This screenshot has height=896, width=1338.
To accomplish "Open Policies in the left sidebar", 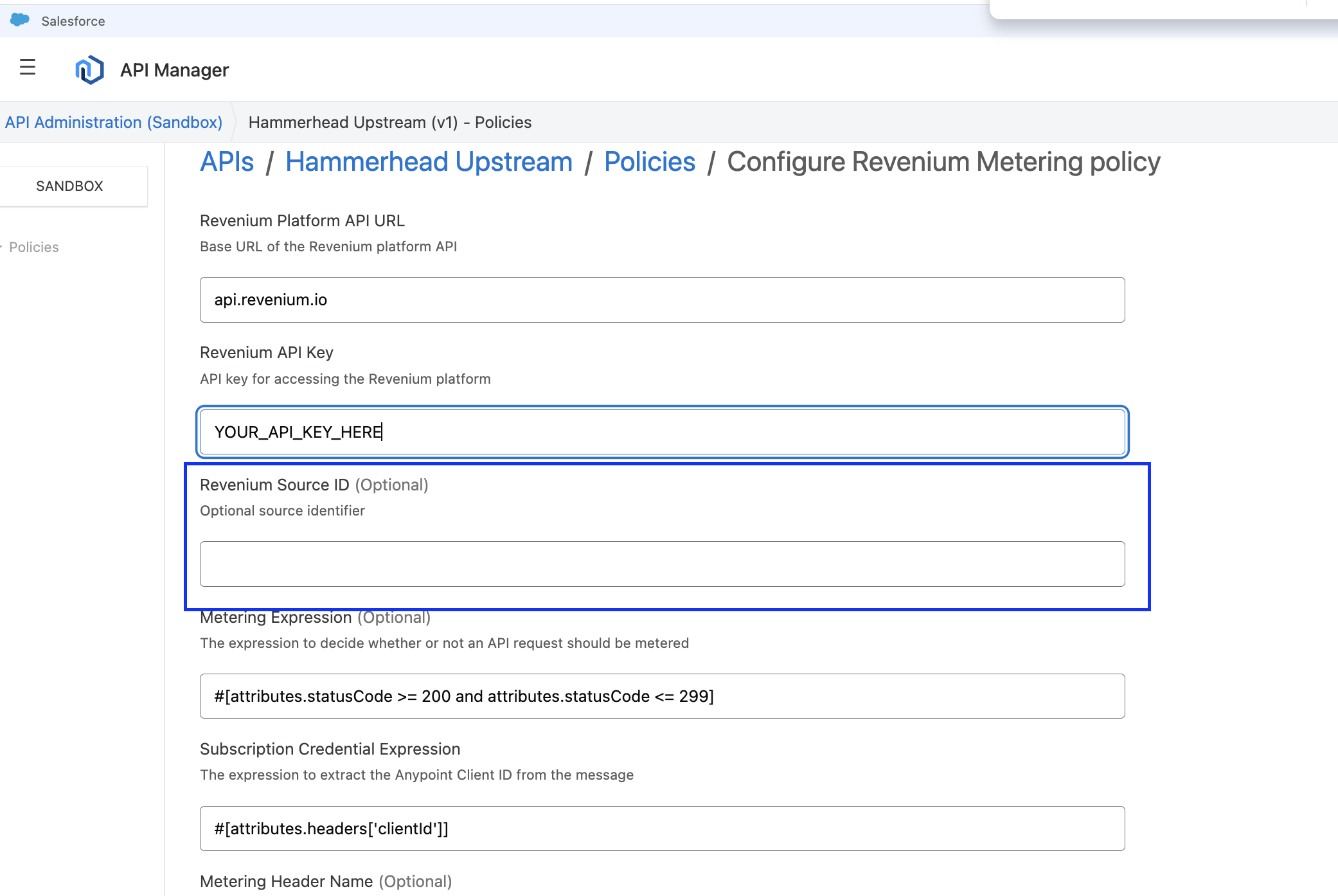I will coord(34,247).
